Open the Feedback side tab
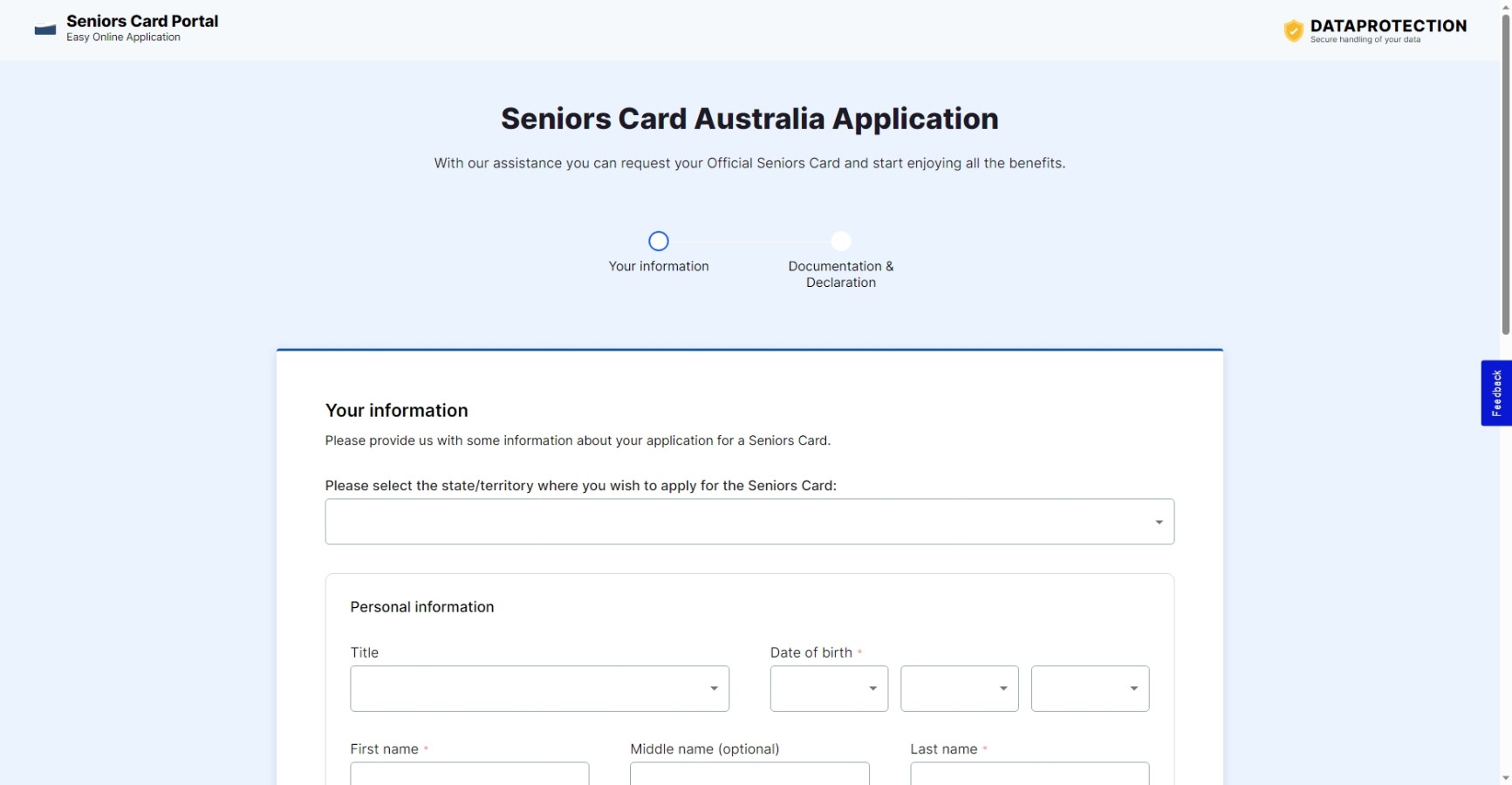The width and height of the screenshot is (1512, 785). point(1495,392)
